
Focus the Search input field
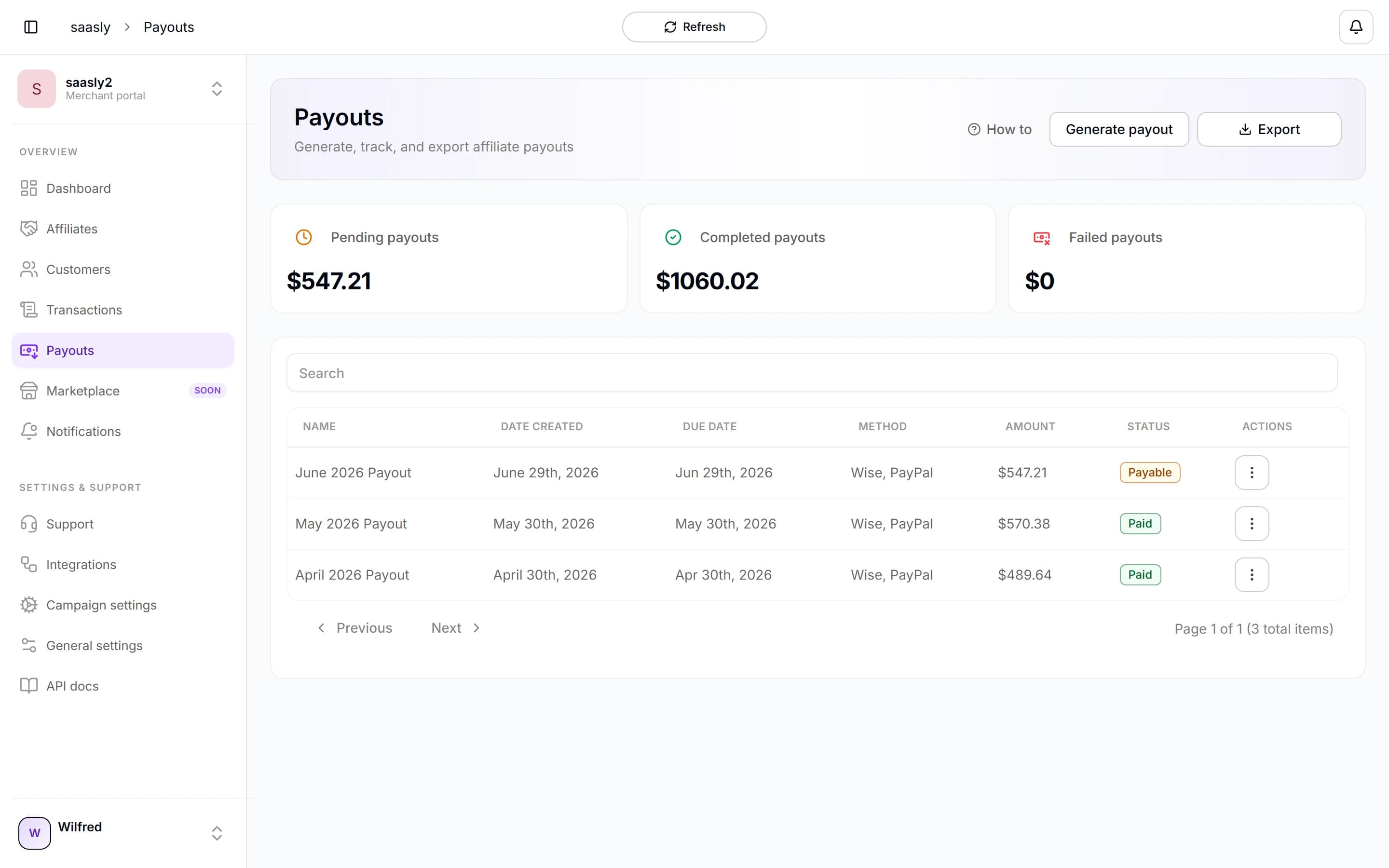tap(812, 373)
